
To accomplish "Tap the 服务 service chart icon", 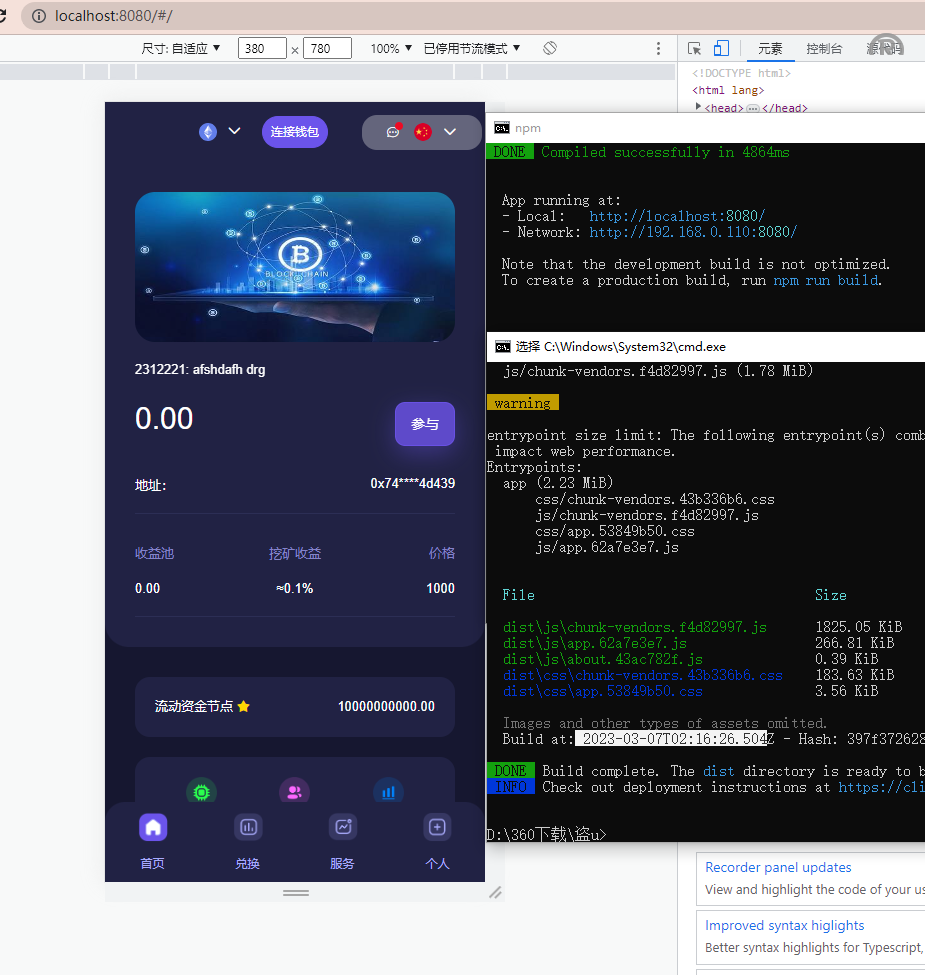I will [343, 827].
